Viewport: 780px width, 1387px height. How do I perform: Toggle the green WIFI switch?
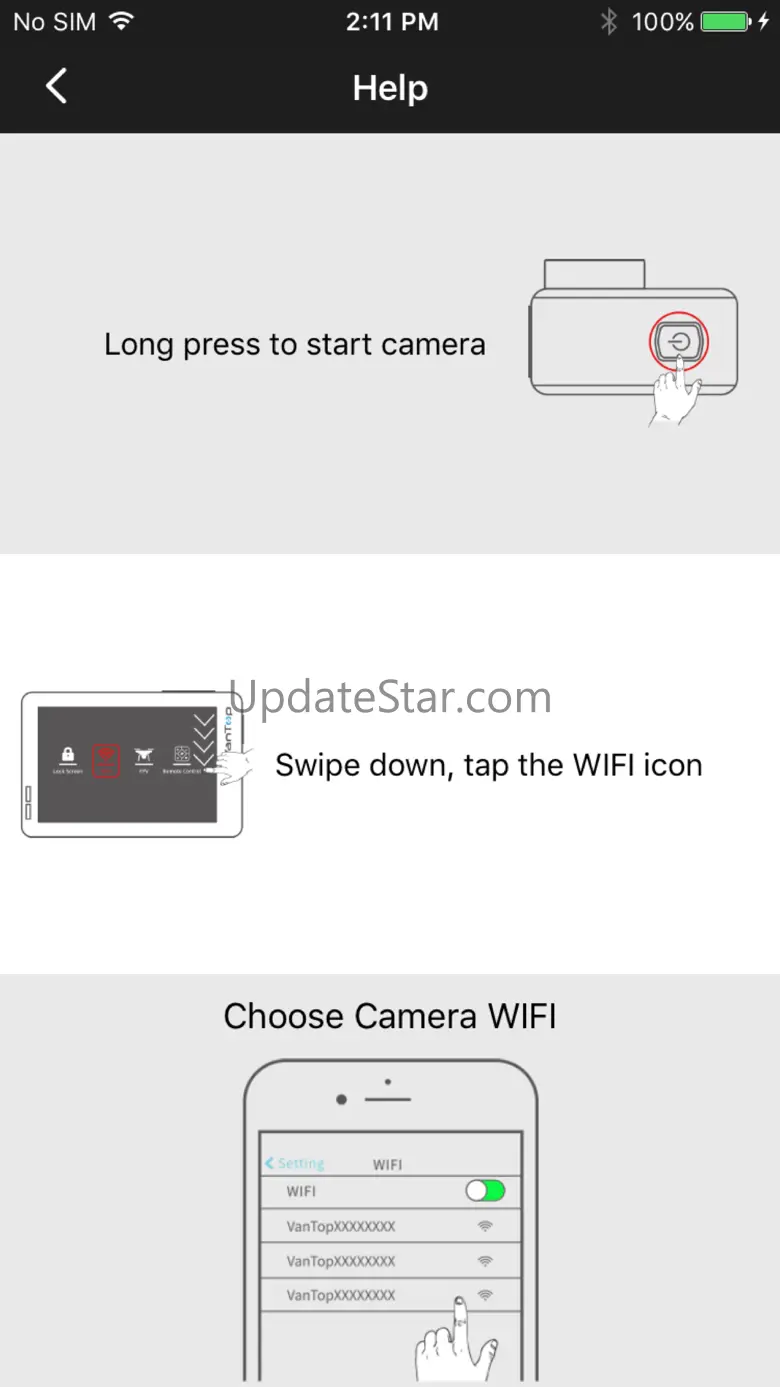tap(486, 1191)
